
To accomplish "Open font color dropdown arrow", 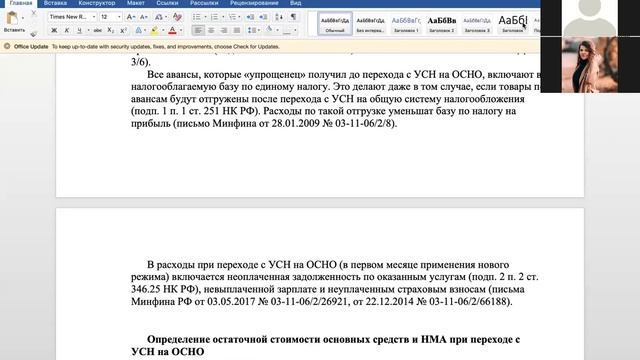I will click(181, 30).
